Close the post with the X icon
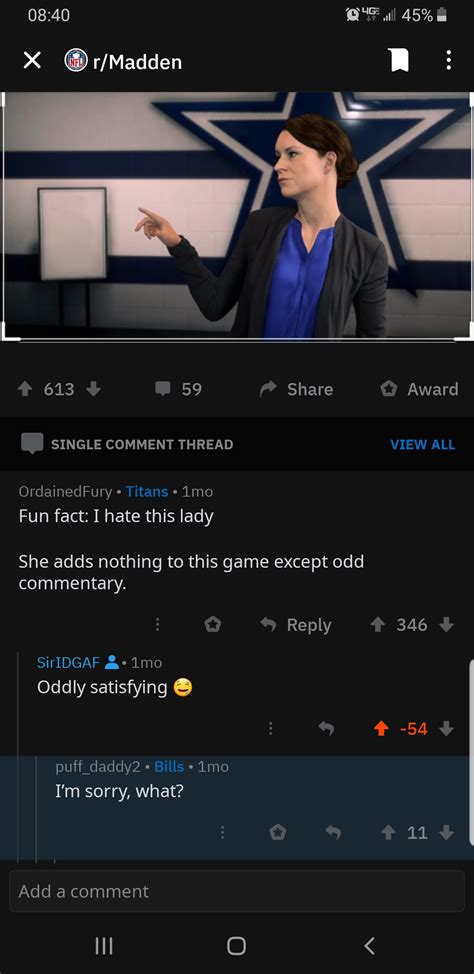The width and height of the screenshot is (474, 974). click(x=32, y=60)
